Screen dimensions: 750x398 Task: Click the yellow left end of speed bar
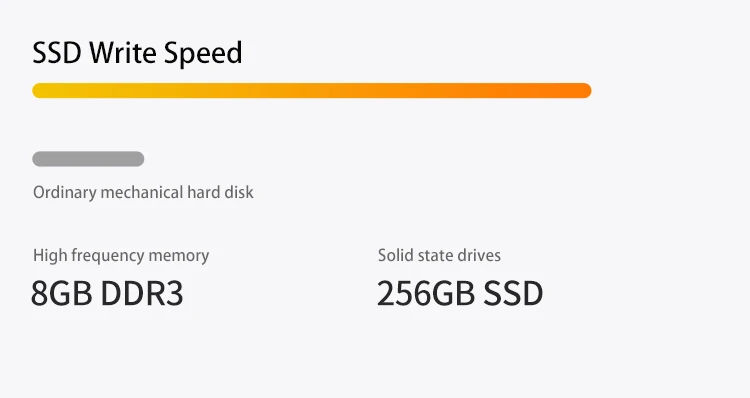tap(41, 90)
